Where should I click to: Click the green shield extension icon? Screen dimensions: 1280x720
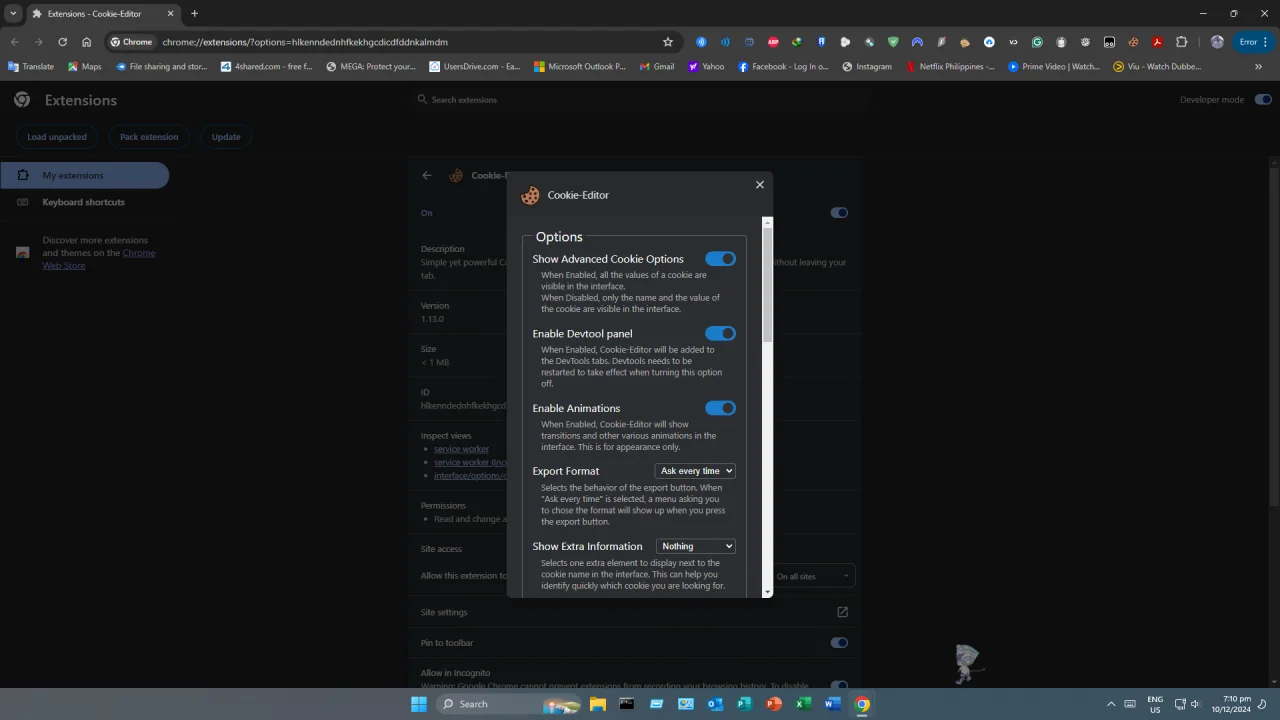tap(893, 42)
